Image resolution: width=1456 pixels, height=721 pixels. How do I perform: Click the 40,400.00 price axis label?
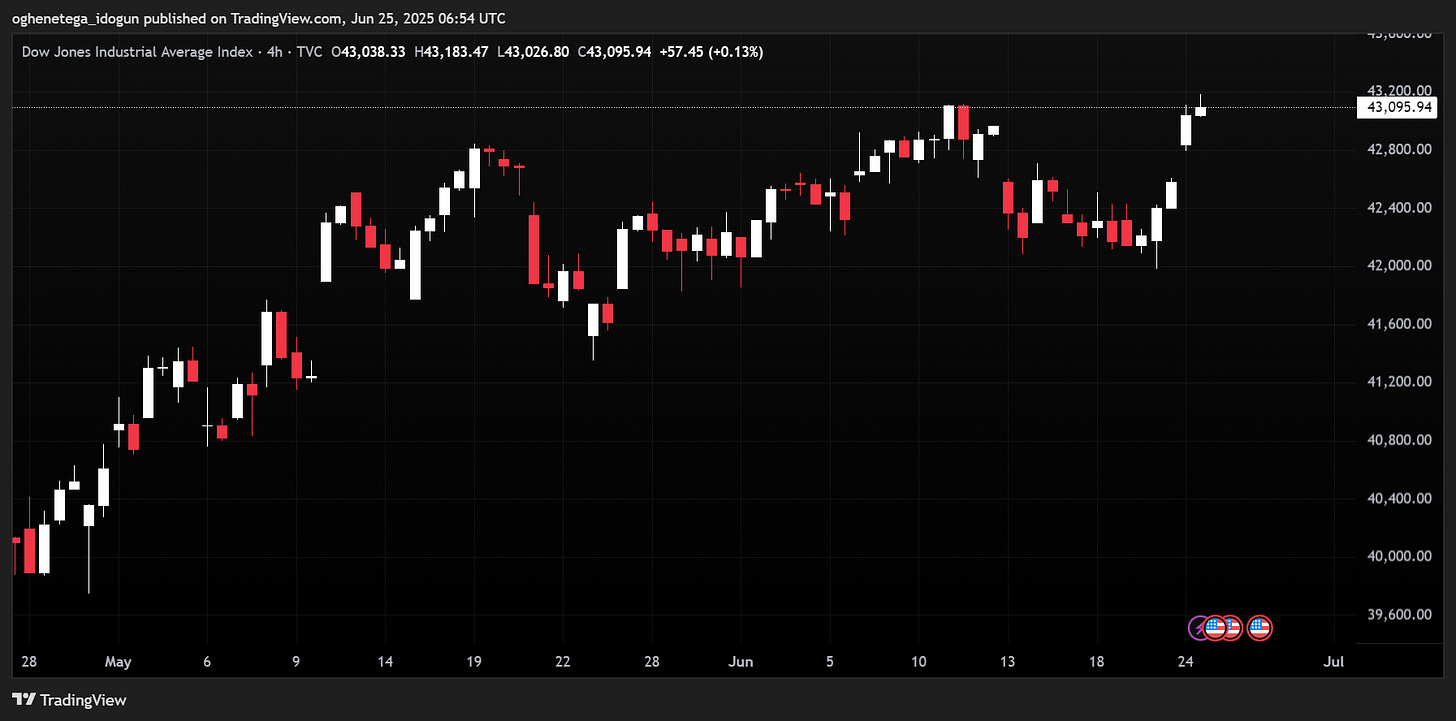pos(1399,497)
